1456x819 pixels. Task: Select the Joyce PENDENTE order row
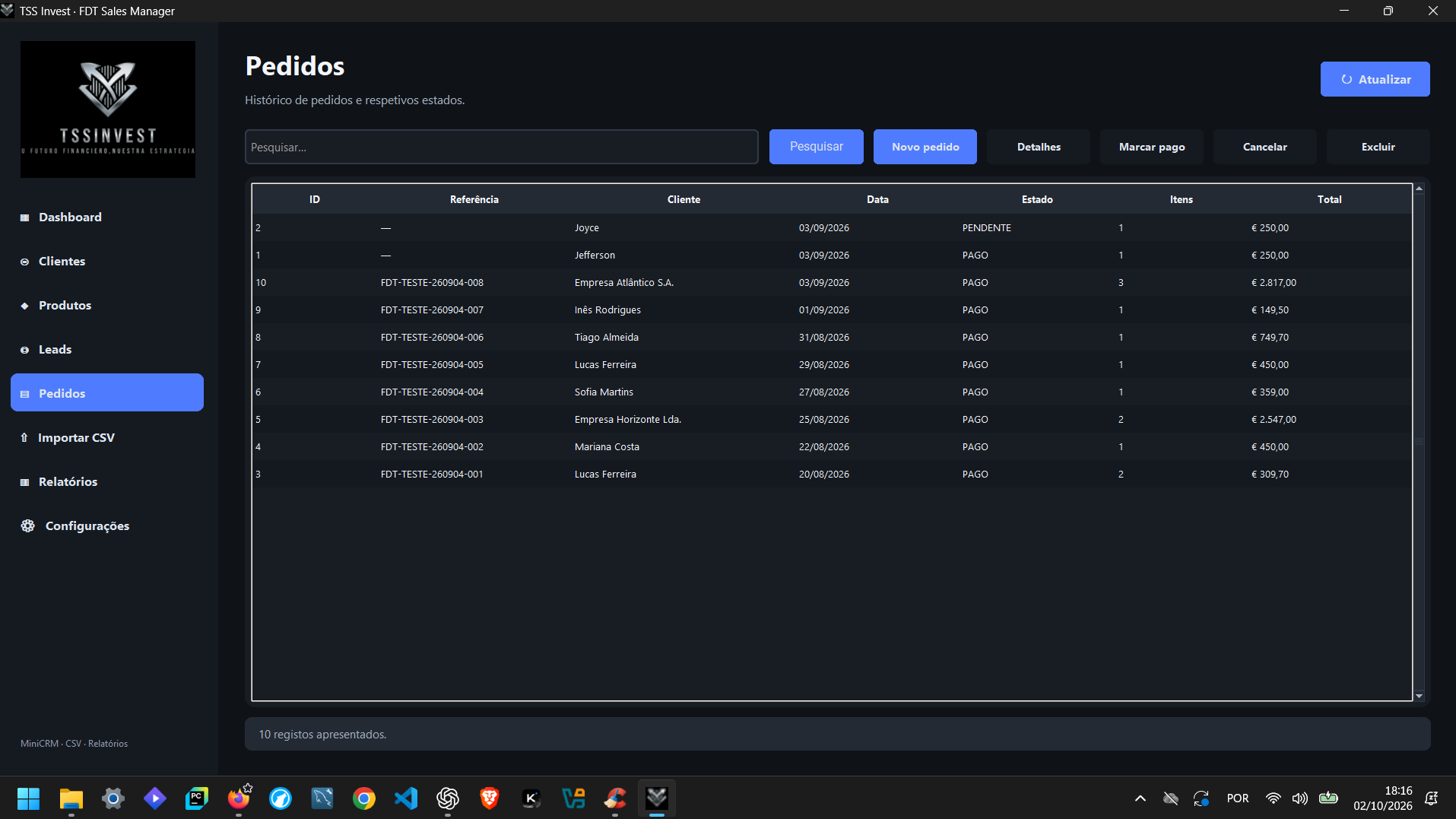(832, 227)
